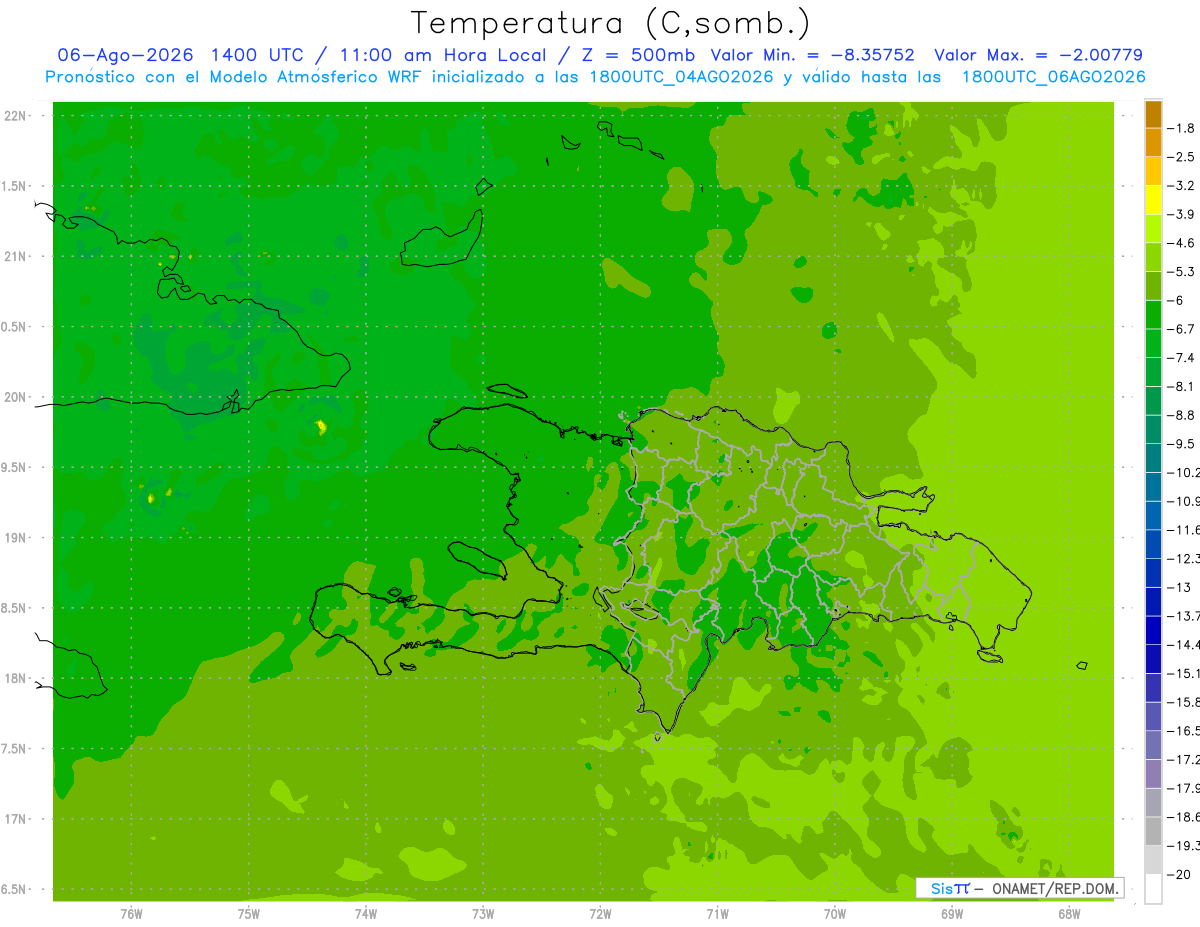Click the "20N" latitude axis label
1200x927 pixels.
point(16,398)
